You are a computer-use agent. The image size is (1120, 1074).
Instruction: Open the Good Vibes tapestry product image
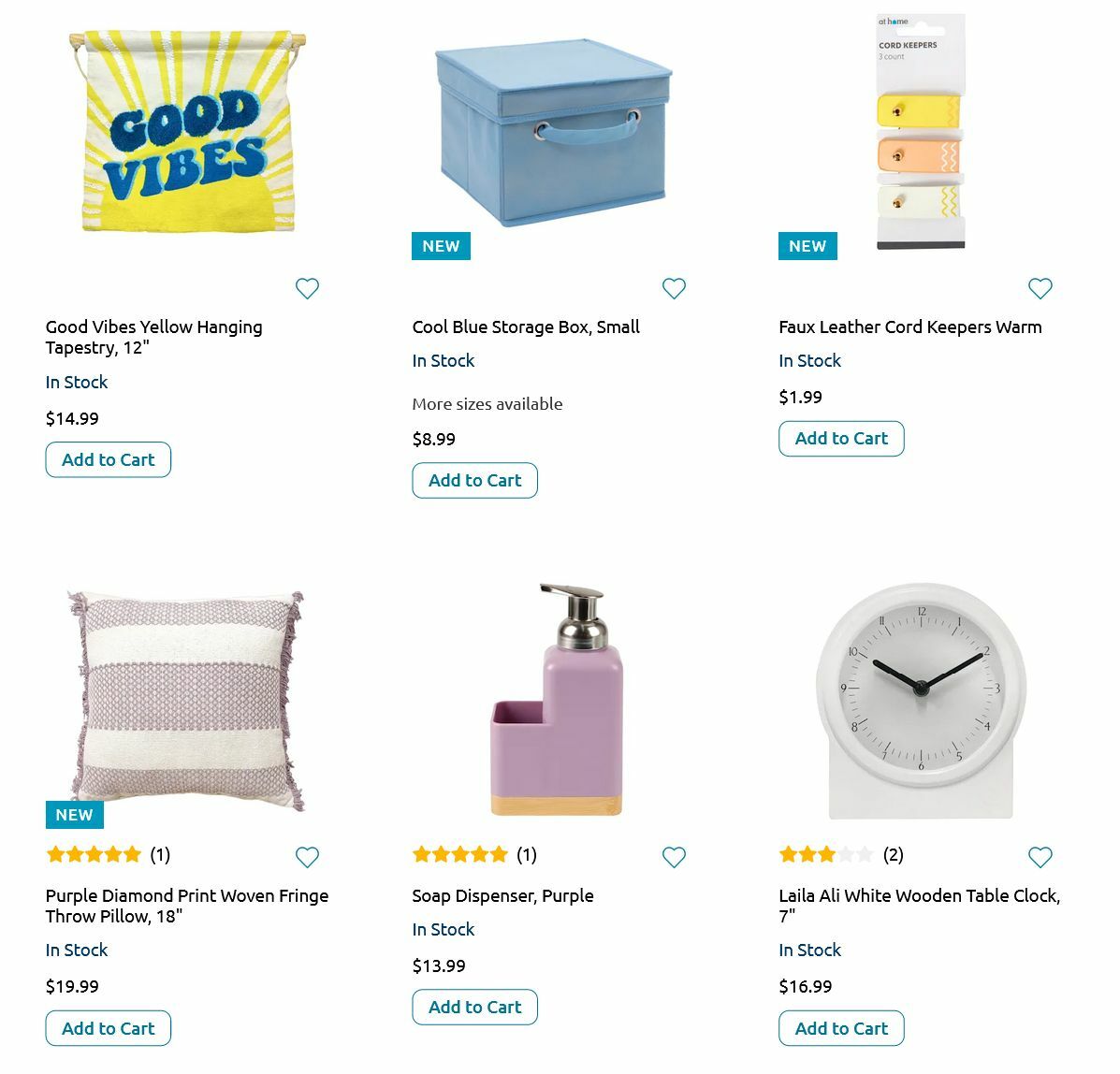187,131
